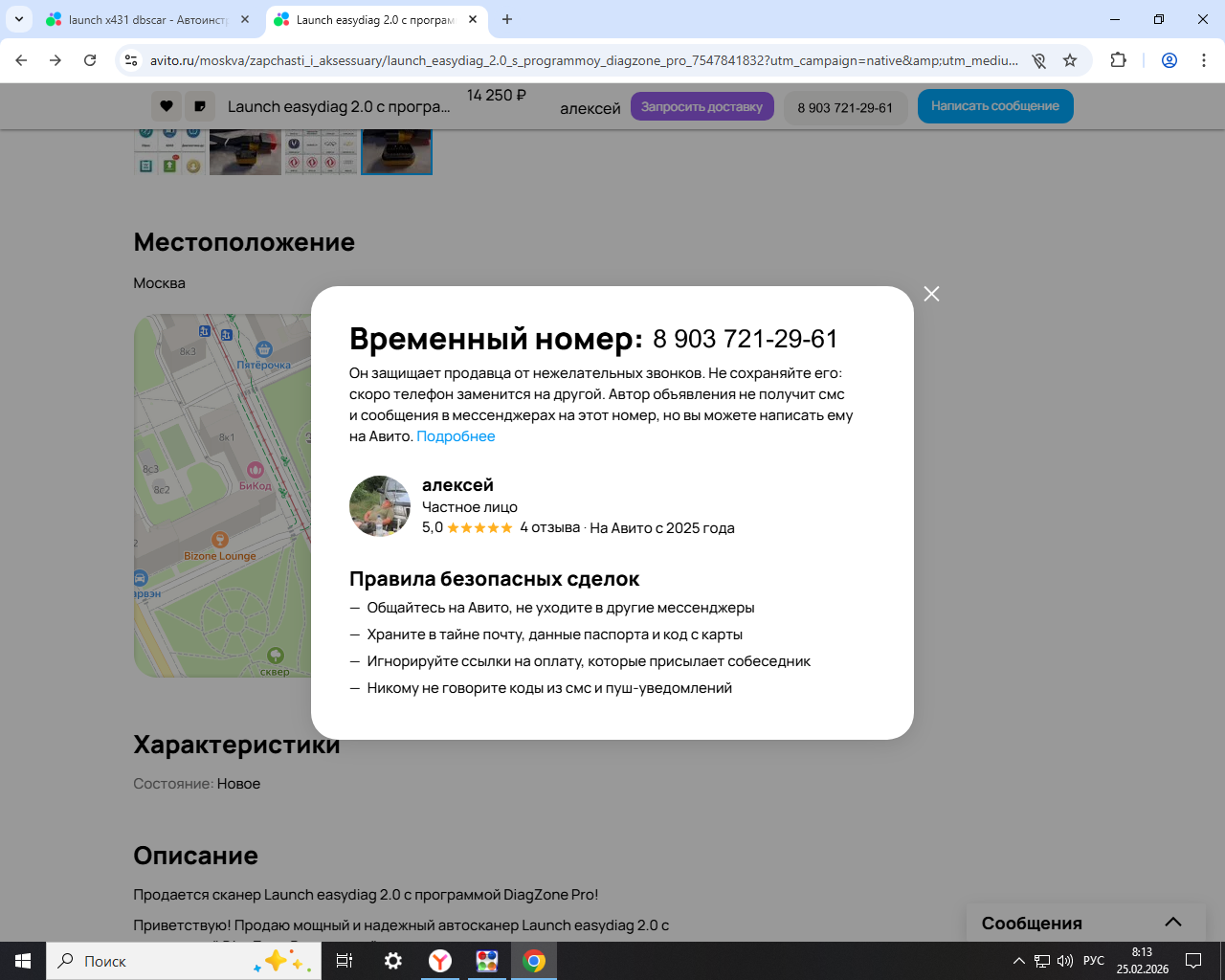Open the tab search dropdown
The width and height of the screenshot is (1225, 980).
pyautogui.click(x=18, y=19)
